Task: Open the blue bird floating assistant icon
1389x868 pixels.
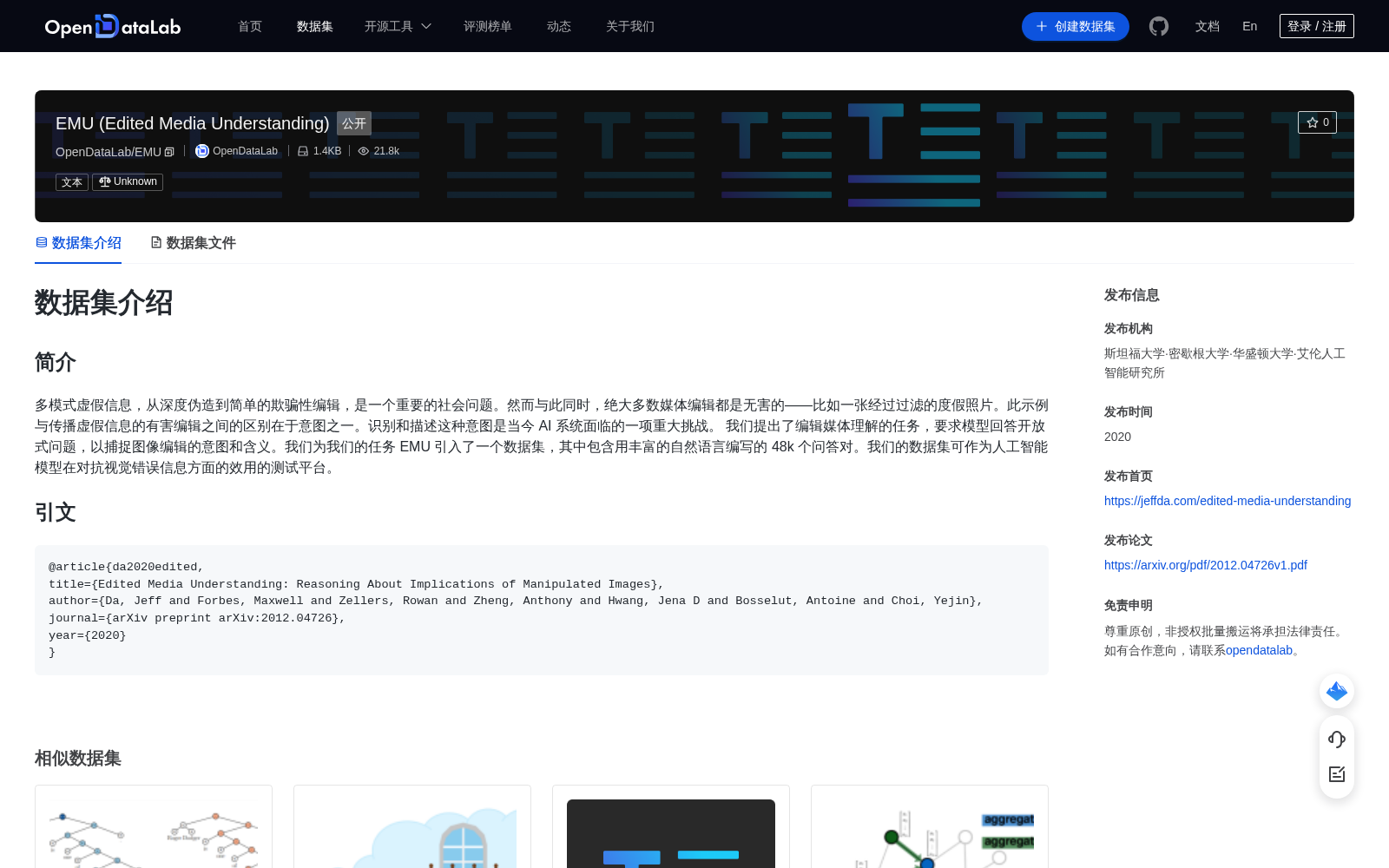Action: point(1337,691)
